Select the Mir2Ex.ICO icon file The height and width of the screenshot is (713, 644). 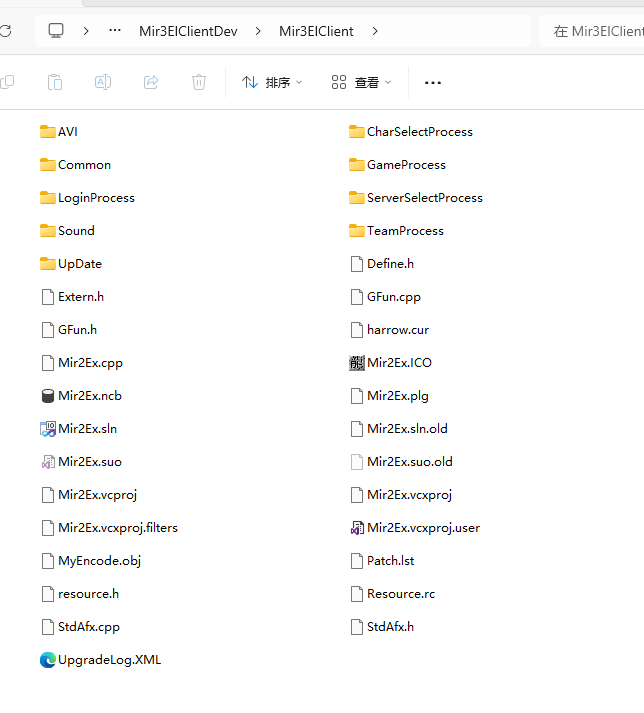coord(357,363)
